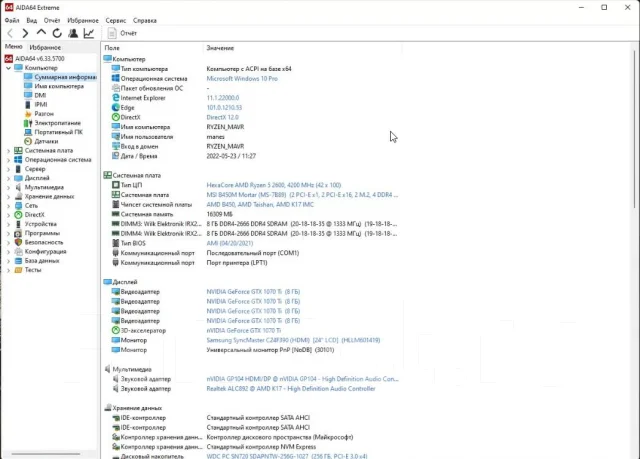The image size is (640, 459).
Task: Open the Датчики tree item
Action: [41, 141]
